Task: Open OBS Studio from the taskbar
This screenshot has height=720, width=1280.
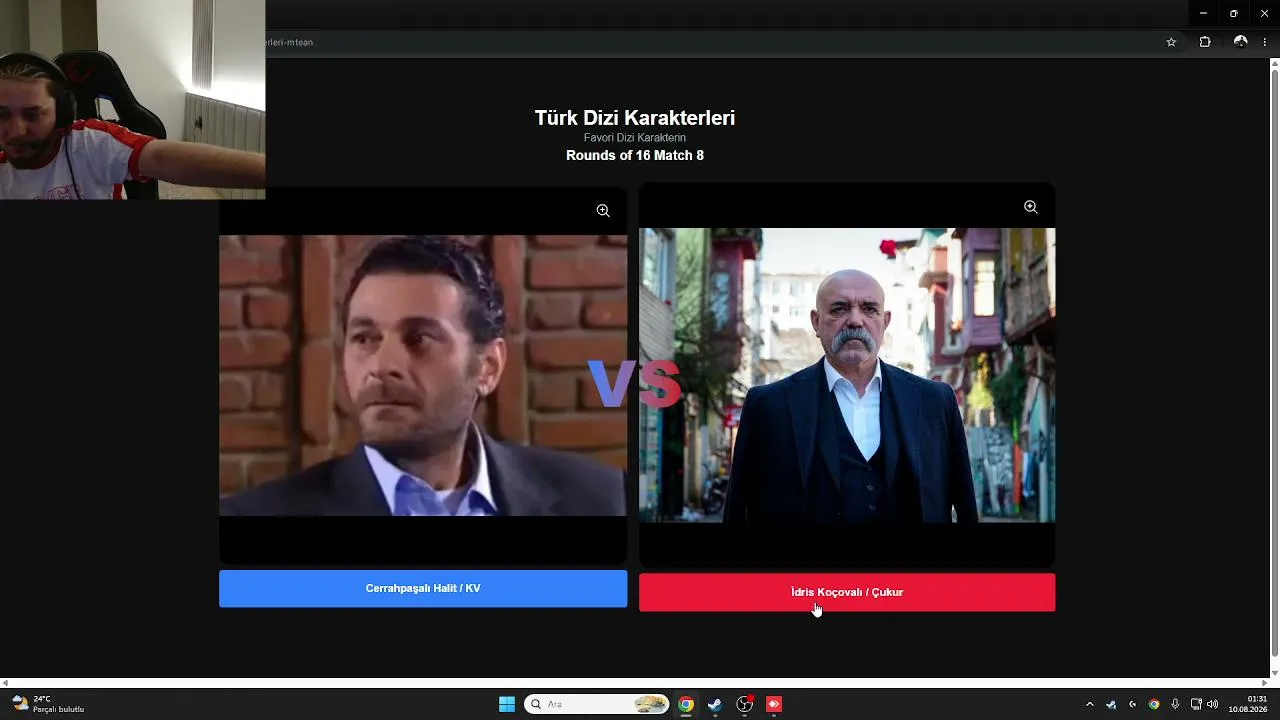Action: (745, 704)
